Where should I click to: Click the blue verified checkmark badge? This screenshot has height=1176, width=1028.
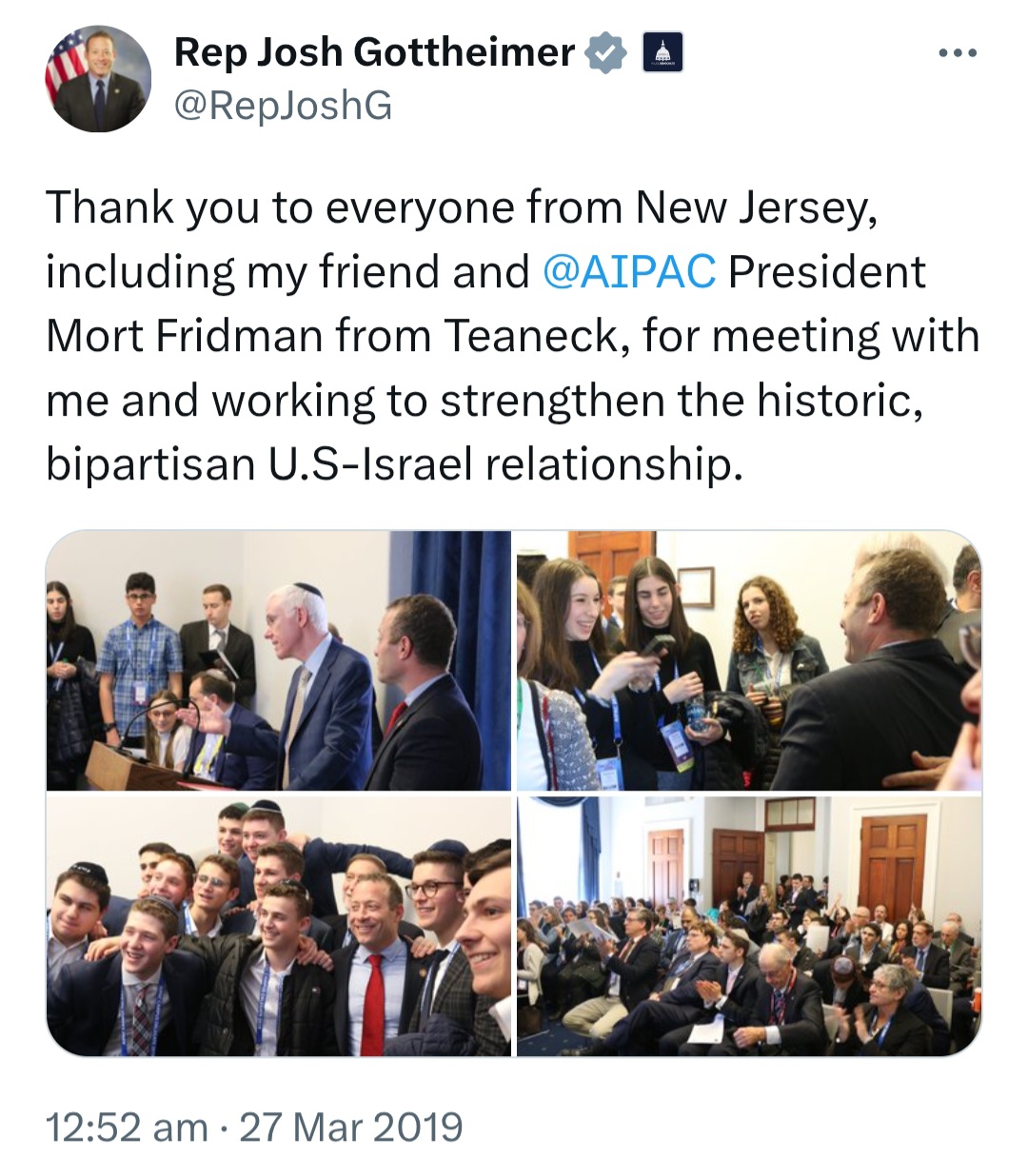pos(605,52)
